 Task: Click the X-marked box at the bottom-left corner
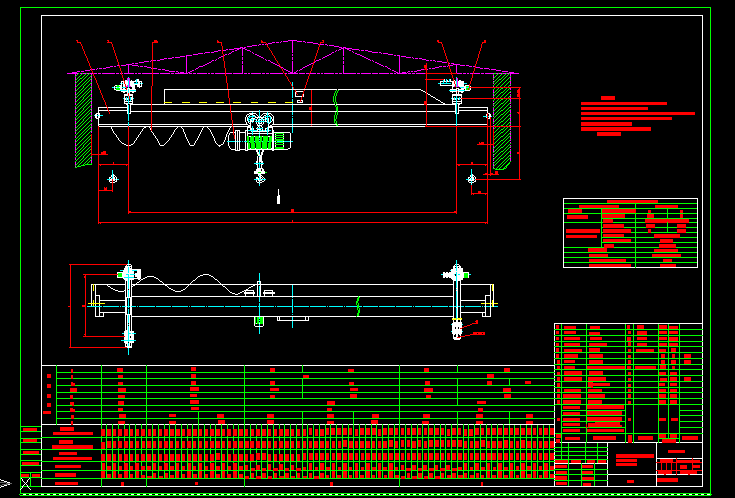pyautogui.click(x=26, y=482)
